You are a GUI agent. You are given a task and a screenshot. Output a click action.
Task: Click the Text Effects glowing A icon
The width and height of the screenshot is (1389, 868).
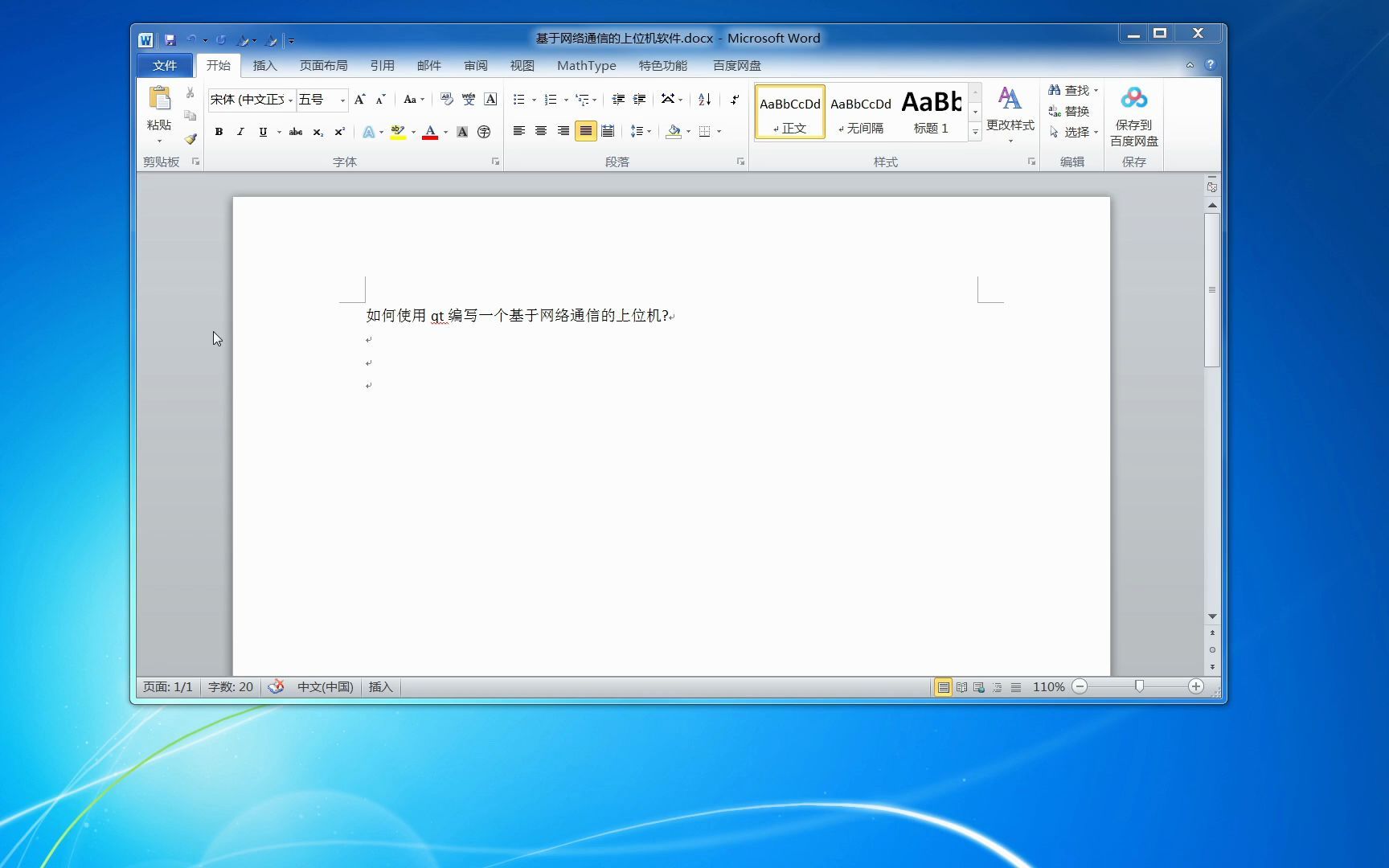pos(368,132)
